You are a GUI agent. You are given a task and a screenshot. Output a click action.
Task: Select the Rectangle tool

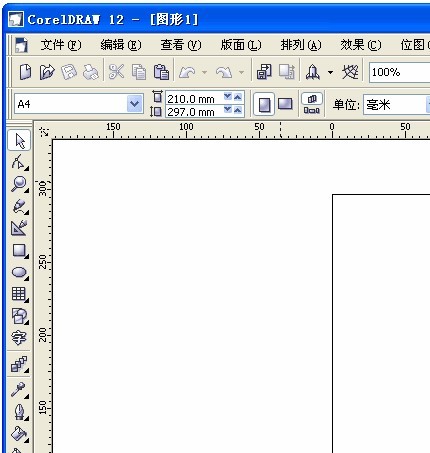click(19, 250)
